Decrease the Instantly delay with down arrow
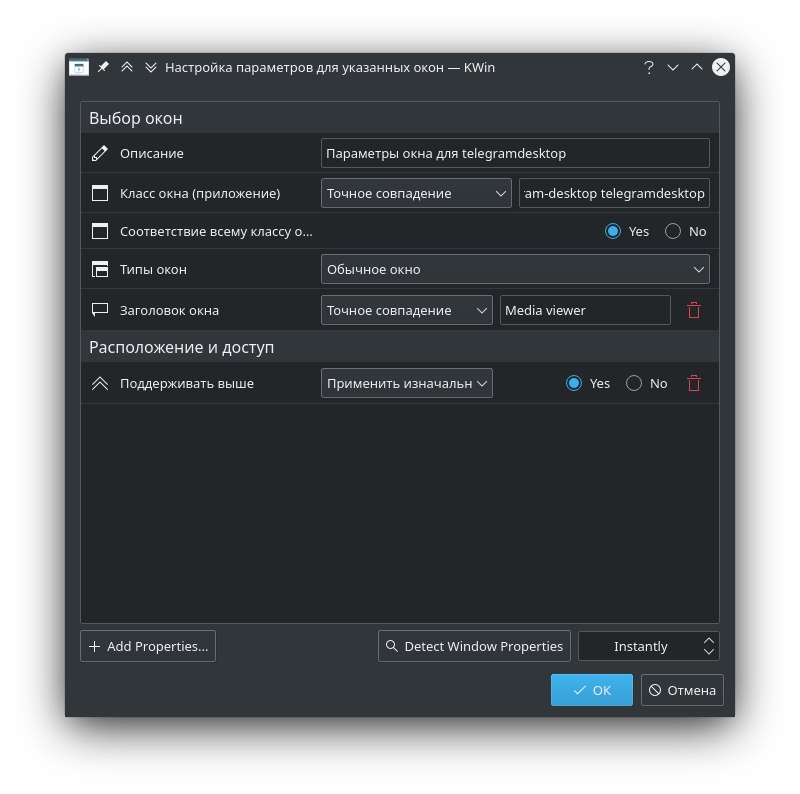800x794 pixels. 709,652
